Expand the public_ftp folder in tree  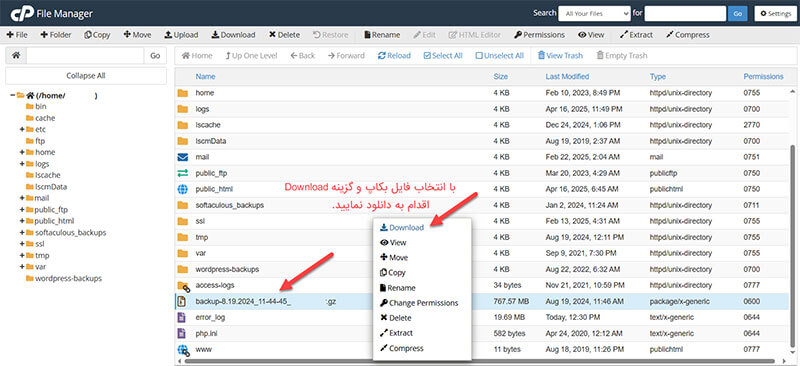22,209
